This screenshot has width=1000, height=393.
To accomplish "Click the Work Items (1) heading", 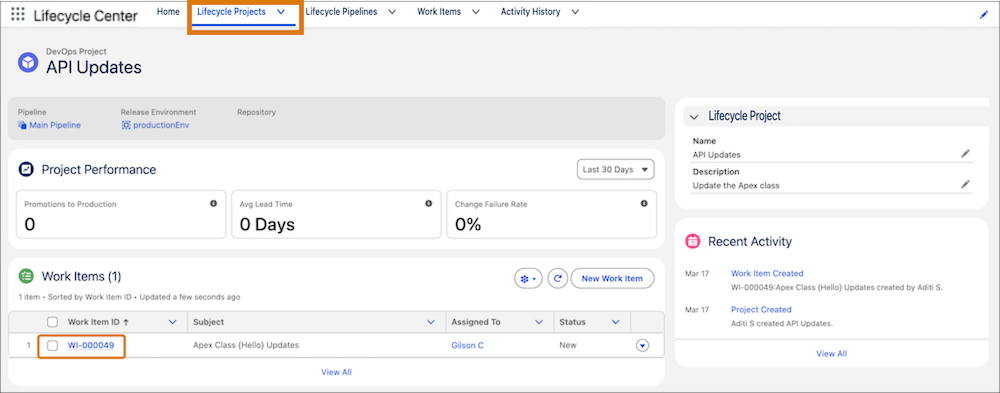I will click(x=81, y=276).
